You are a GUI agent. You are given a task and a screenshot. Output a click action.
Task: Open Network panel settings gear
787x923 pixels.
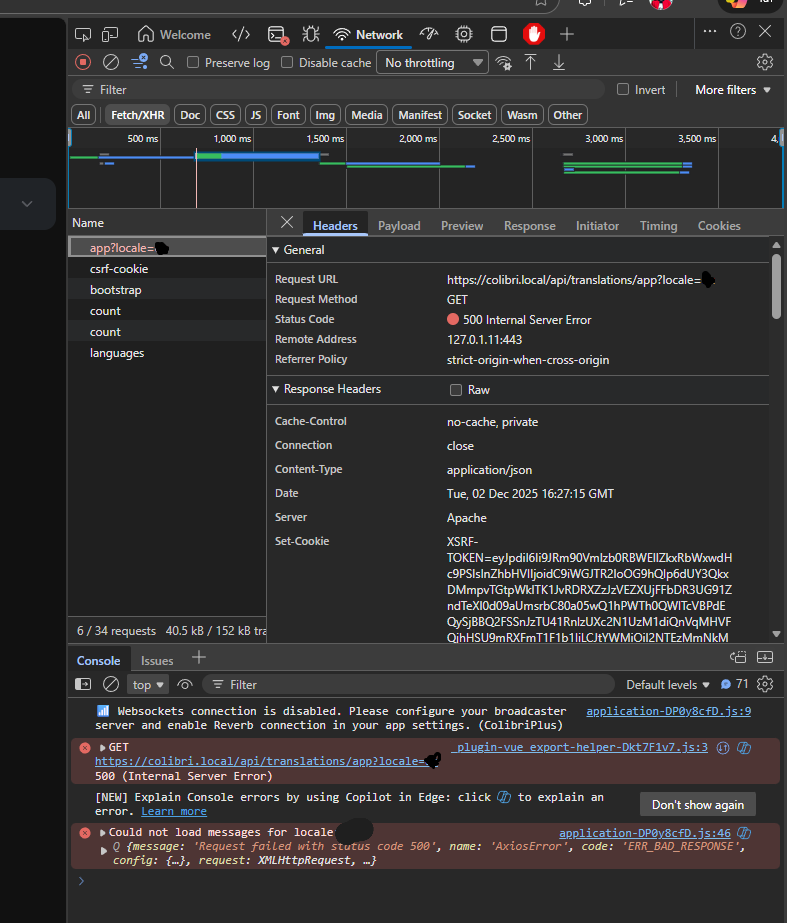[765, 62]
